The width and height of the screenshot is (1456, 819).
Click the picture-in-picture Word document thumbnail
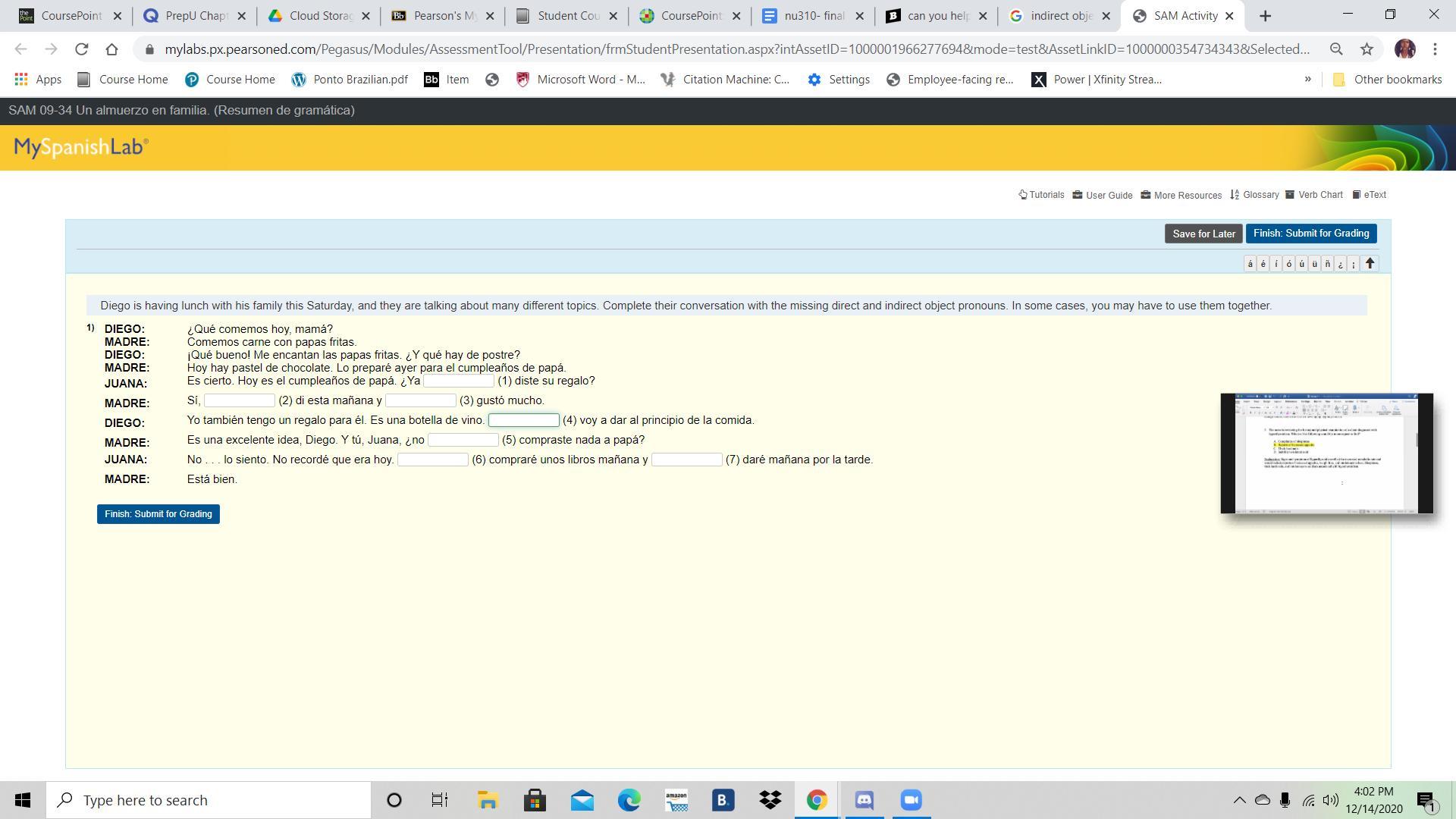pos(1326,453)
